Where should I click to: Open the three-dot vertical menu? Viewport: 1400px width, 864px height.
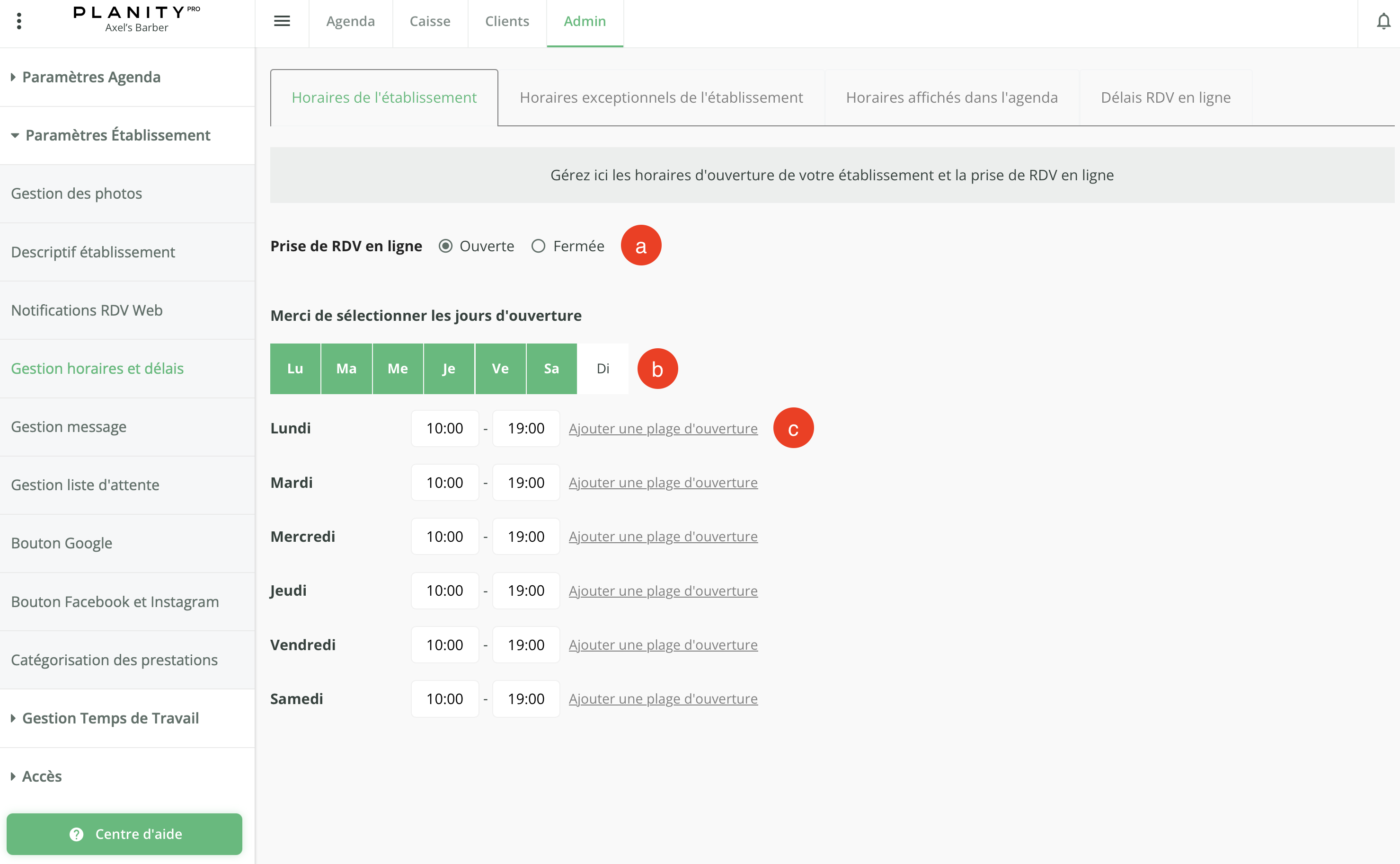click(19, 21)
